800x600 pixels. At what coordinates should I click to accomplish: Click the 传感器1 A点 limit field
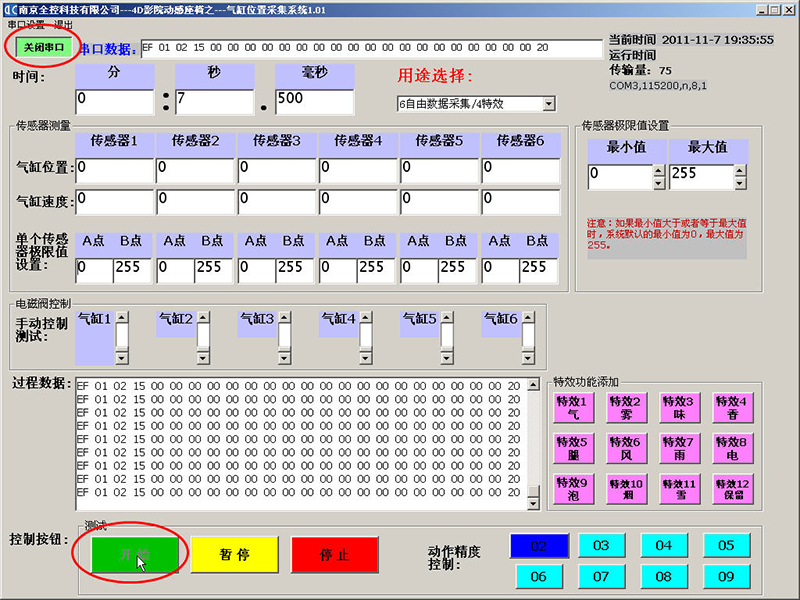tap(94, 267)
